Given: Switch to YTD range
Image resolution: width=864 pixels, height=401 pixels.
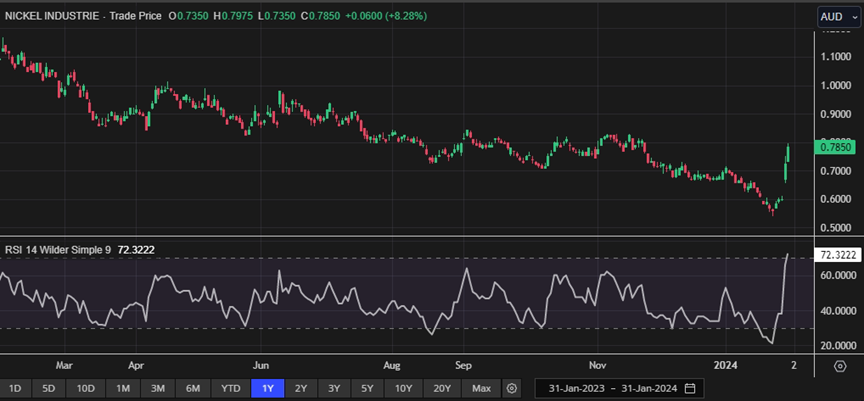Looking at the screenshot, I should [230, 388].
